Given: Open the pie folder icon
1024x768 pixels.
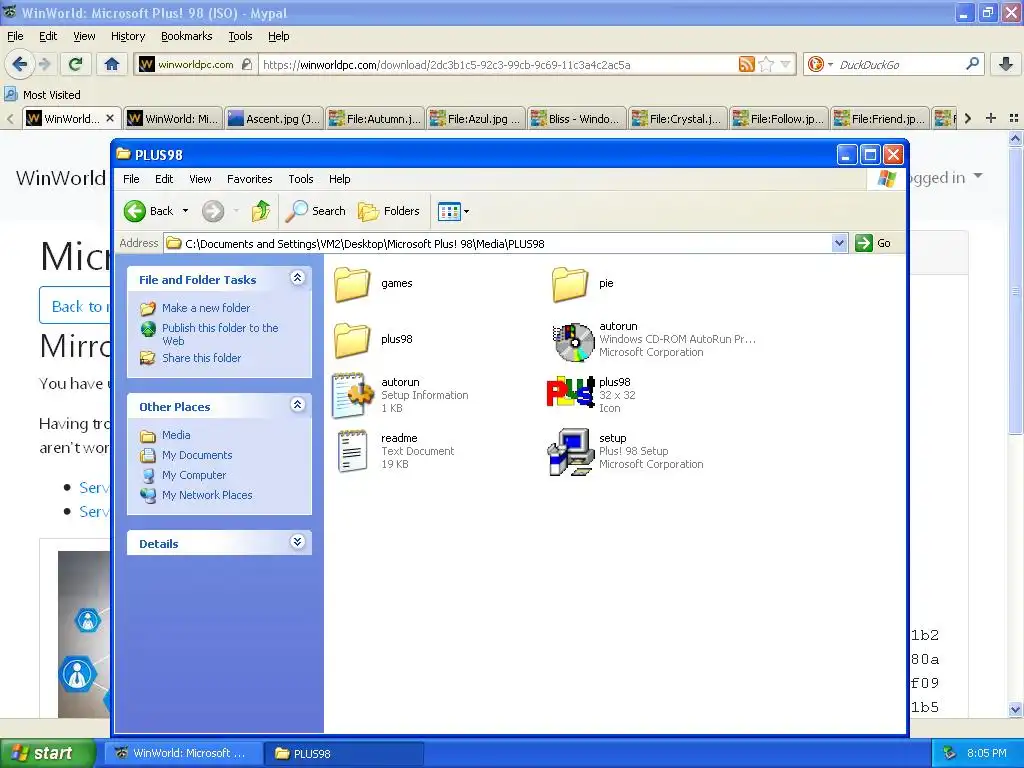Looking at the screenshot, I should click(x=569, y=283).
